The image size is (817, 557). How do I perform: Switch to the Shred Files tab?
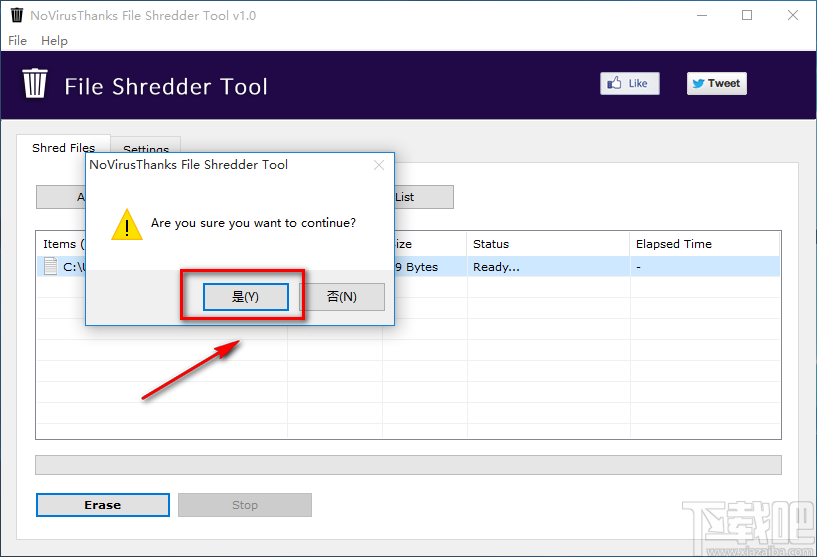click(64, 148)
